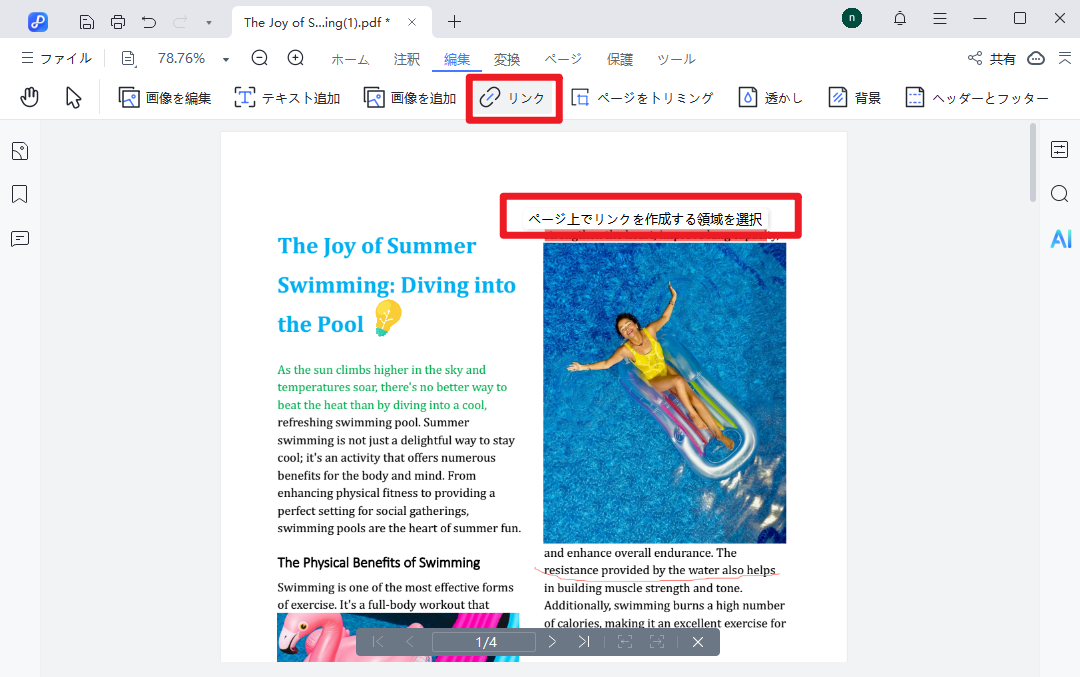The height and width of the screenshot is (677, 1080).
Task: Switch to the 変換 tab
Action: 507,59
